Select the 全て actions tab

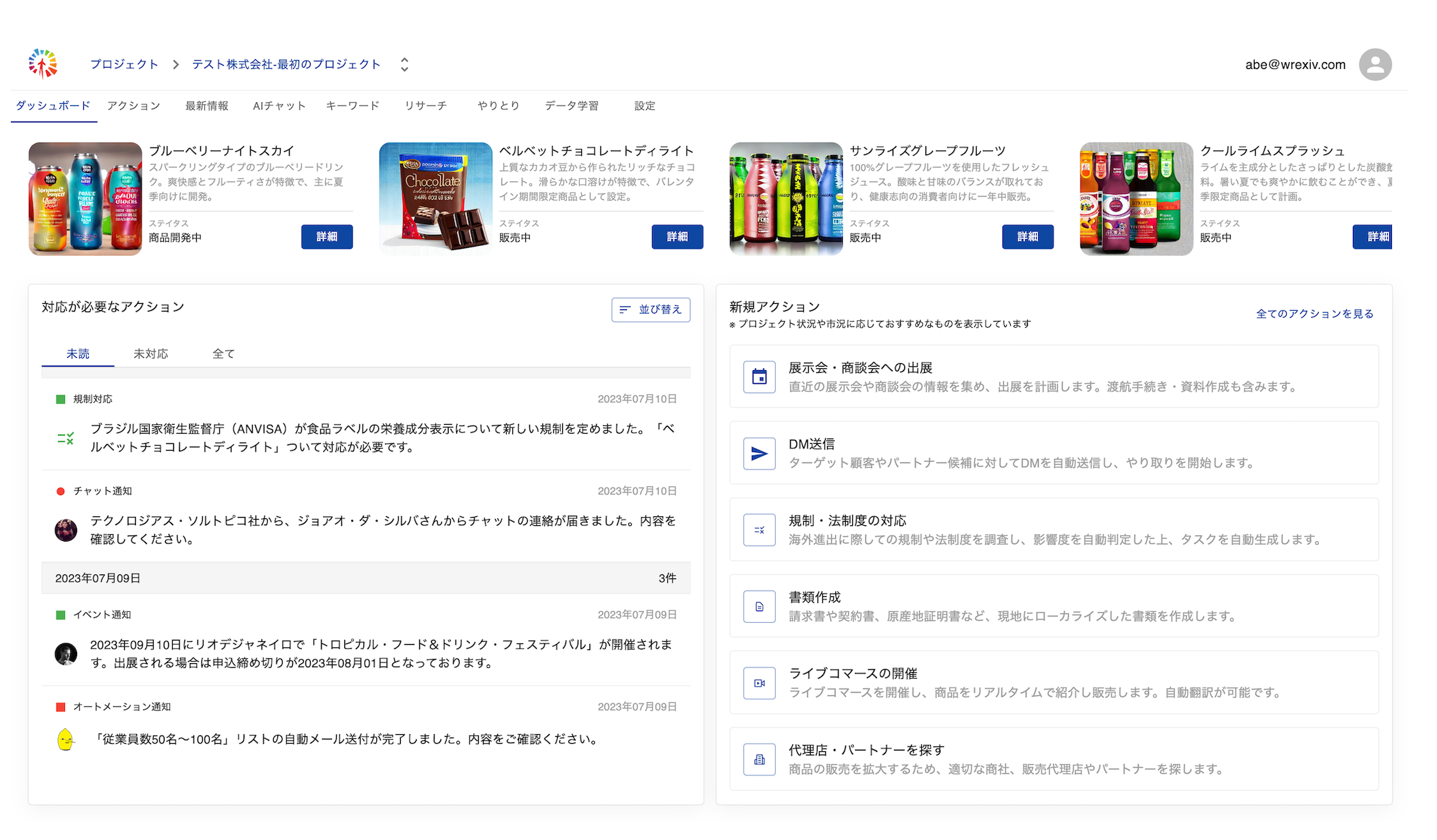click(223, 354)
